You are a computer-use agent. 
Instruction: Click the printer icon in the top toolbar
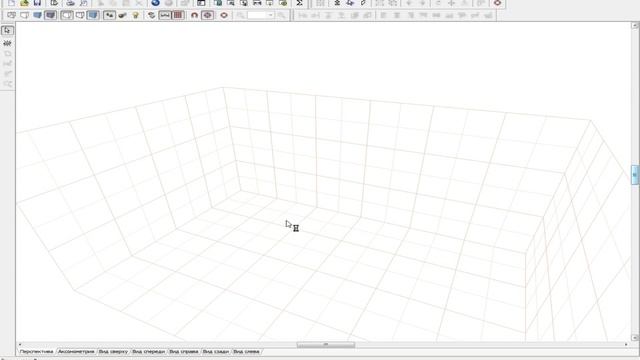click(71, 3)
